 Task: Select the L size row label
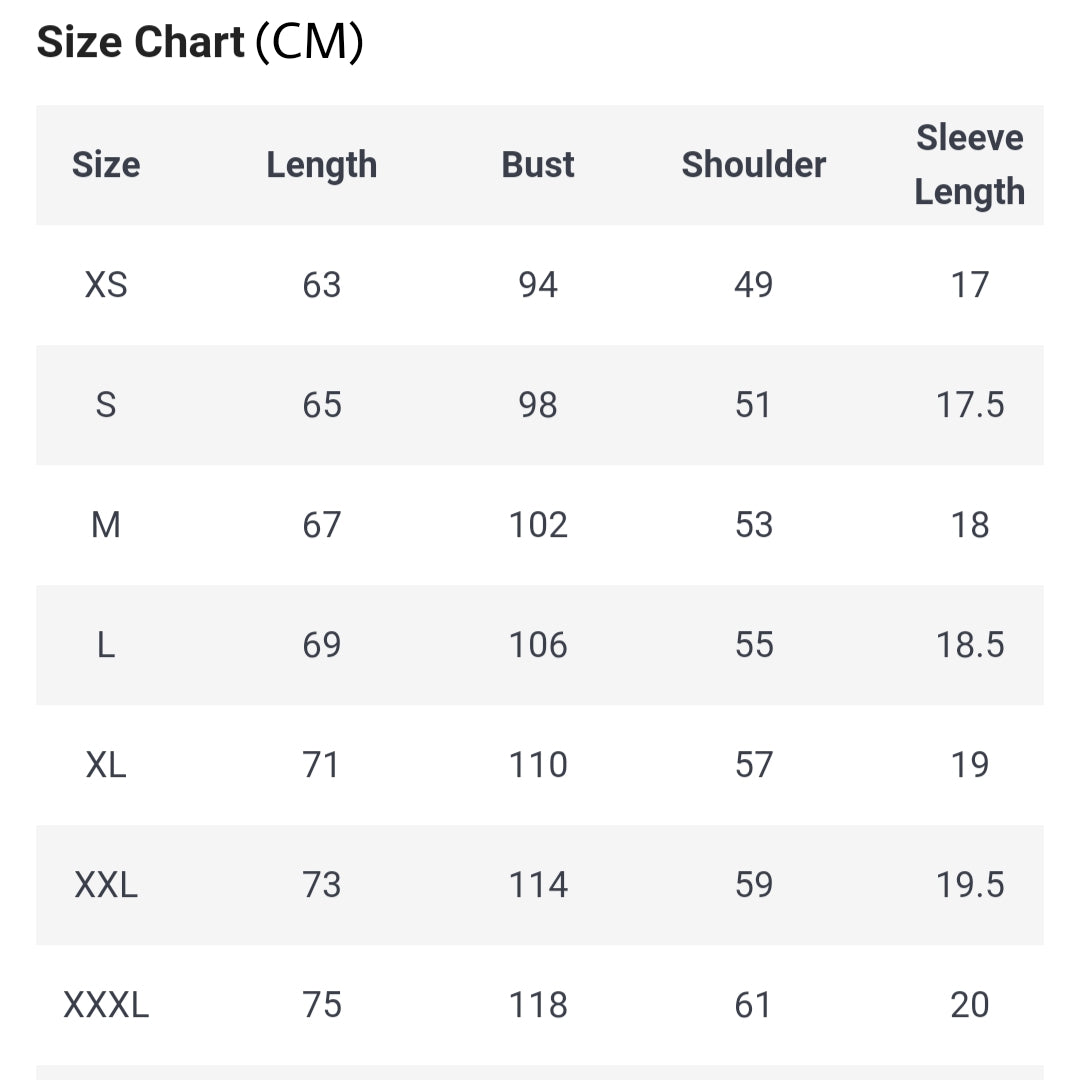(106, 645)
